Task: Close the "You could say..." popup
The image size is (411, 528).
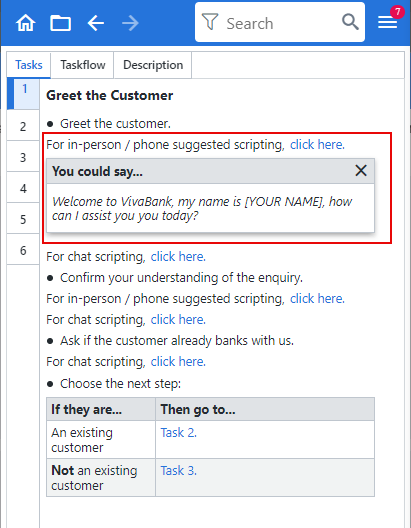Action: [361, 171]
